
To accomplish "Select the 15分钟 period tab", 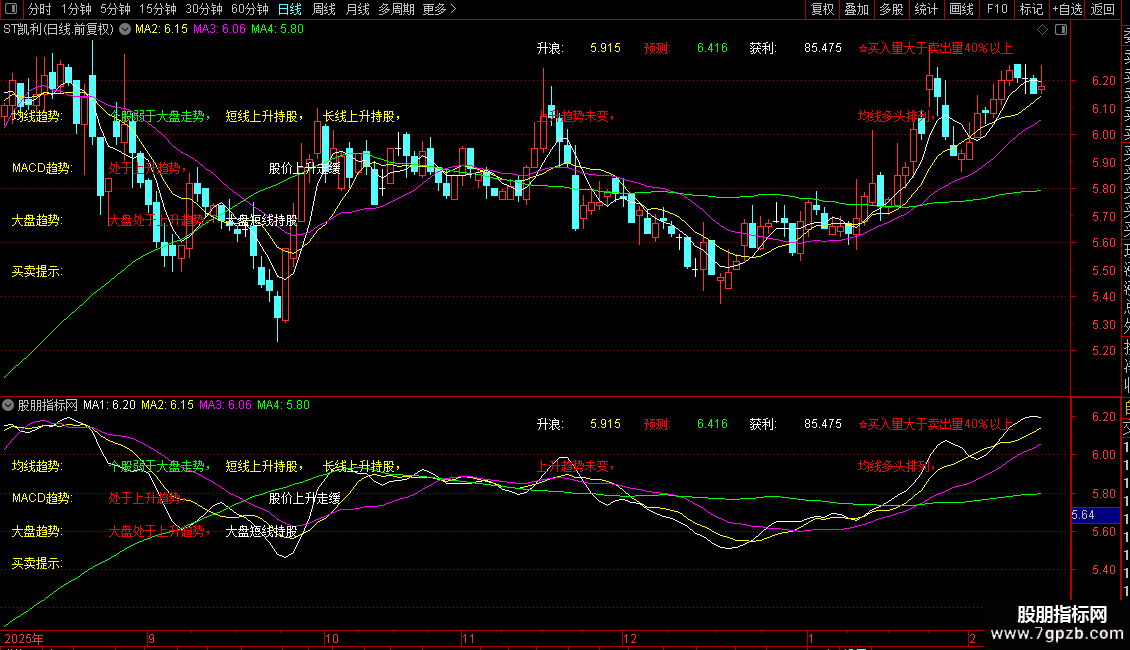I will point(158,9).
